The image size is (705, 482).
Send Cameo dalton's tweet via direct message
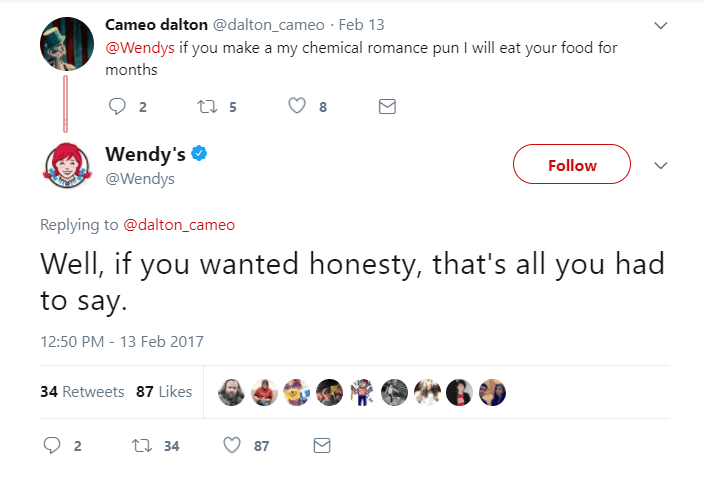click(388, 106)
